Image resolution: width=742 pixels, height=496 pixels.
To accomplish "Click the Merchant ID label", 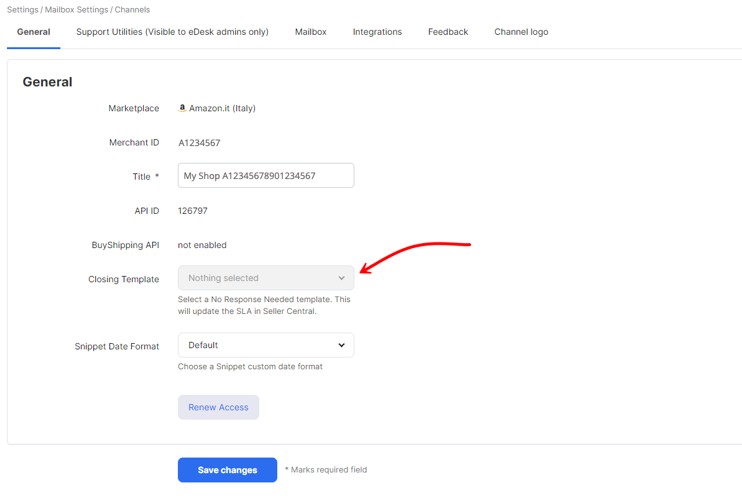I will point(134,142).
